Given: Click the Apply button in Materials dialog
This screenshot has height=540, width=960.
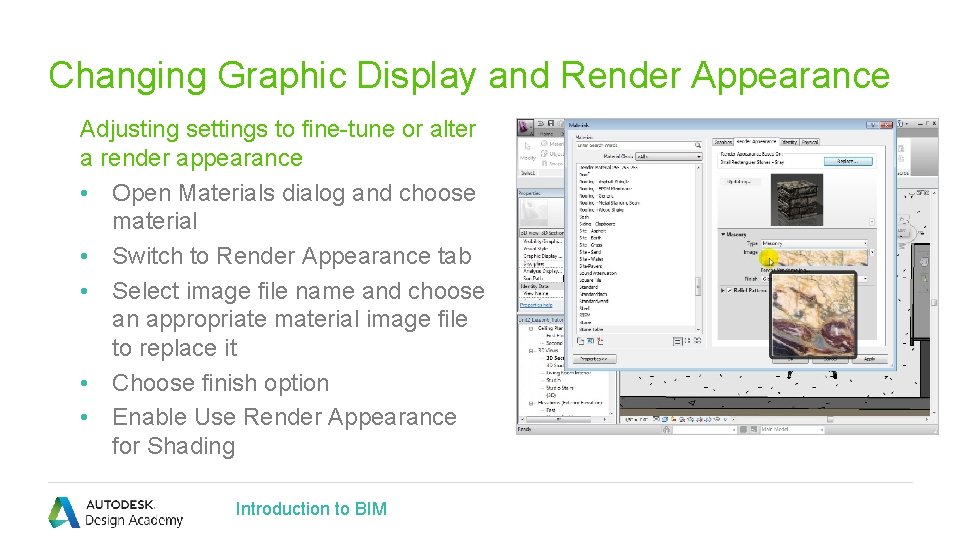Looking at the screenshot, I should [869, 359].
